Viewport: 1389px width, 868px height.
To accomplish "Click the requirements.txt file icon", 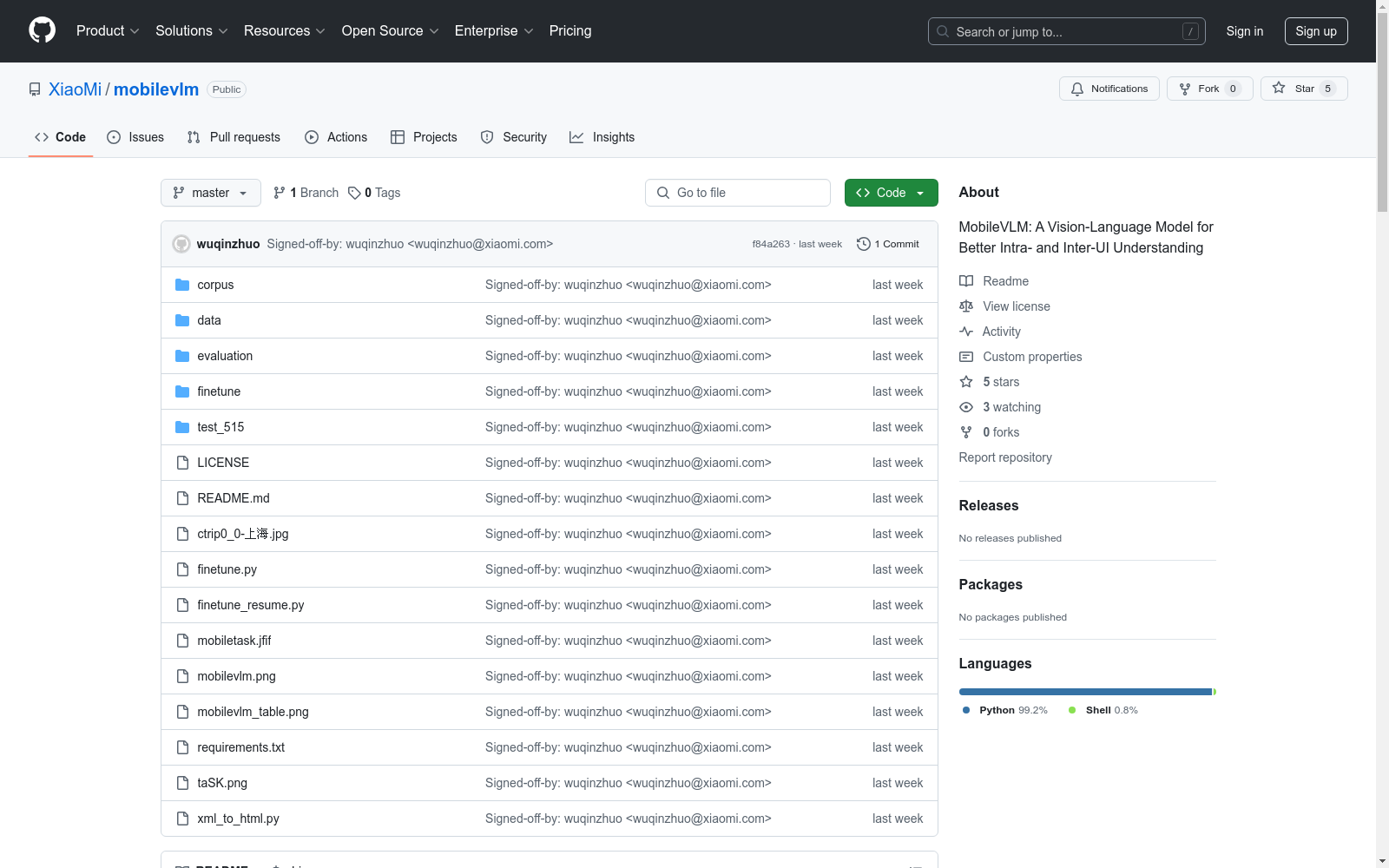I will pos(182,747).
